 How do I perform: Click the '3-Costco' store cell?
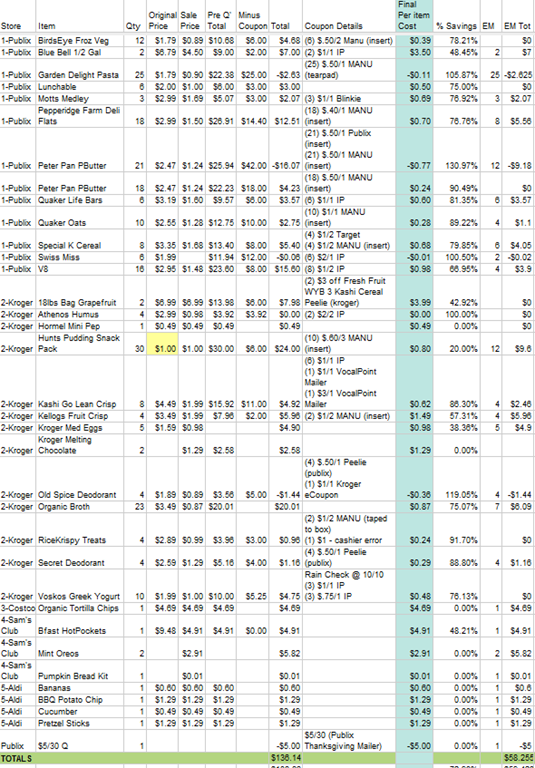tap(18, 609)
